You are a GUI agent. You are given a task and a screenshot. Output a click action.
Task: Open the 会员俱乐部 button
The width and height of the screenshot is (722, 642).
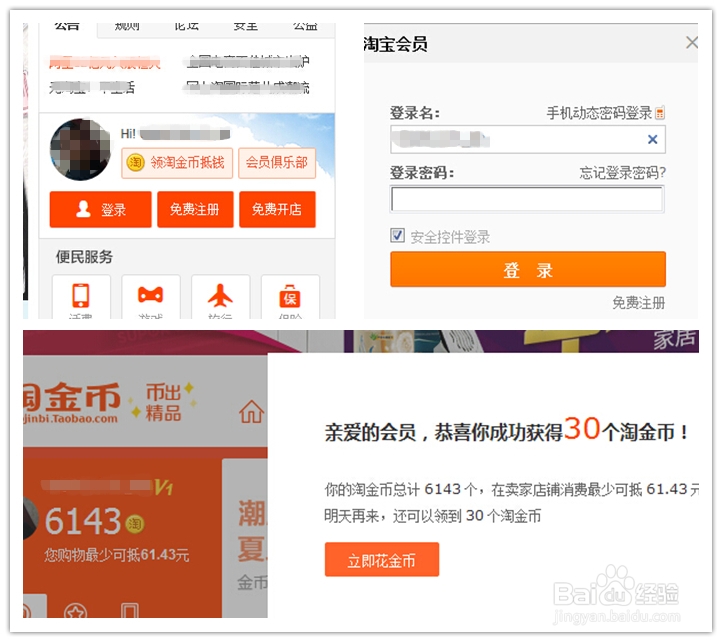[277, 163]
